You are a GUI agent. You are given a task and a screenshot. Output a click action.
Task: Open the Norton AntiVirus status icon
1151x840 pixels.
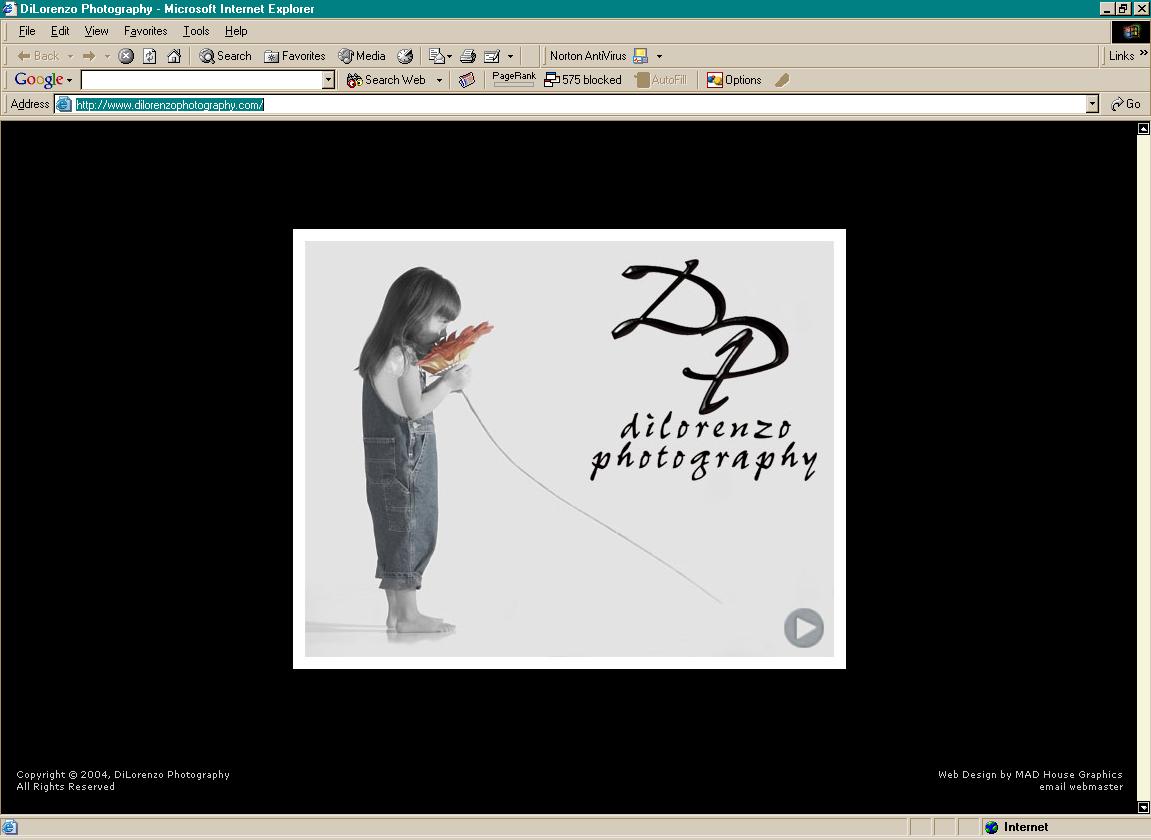pyautogui.click(x=640, y=56)
